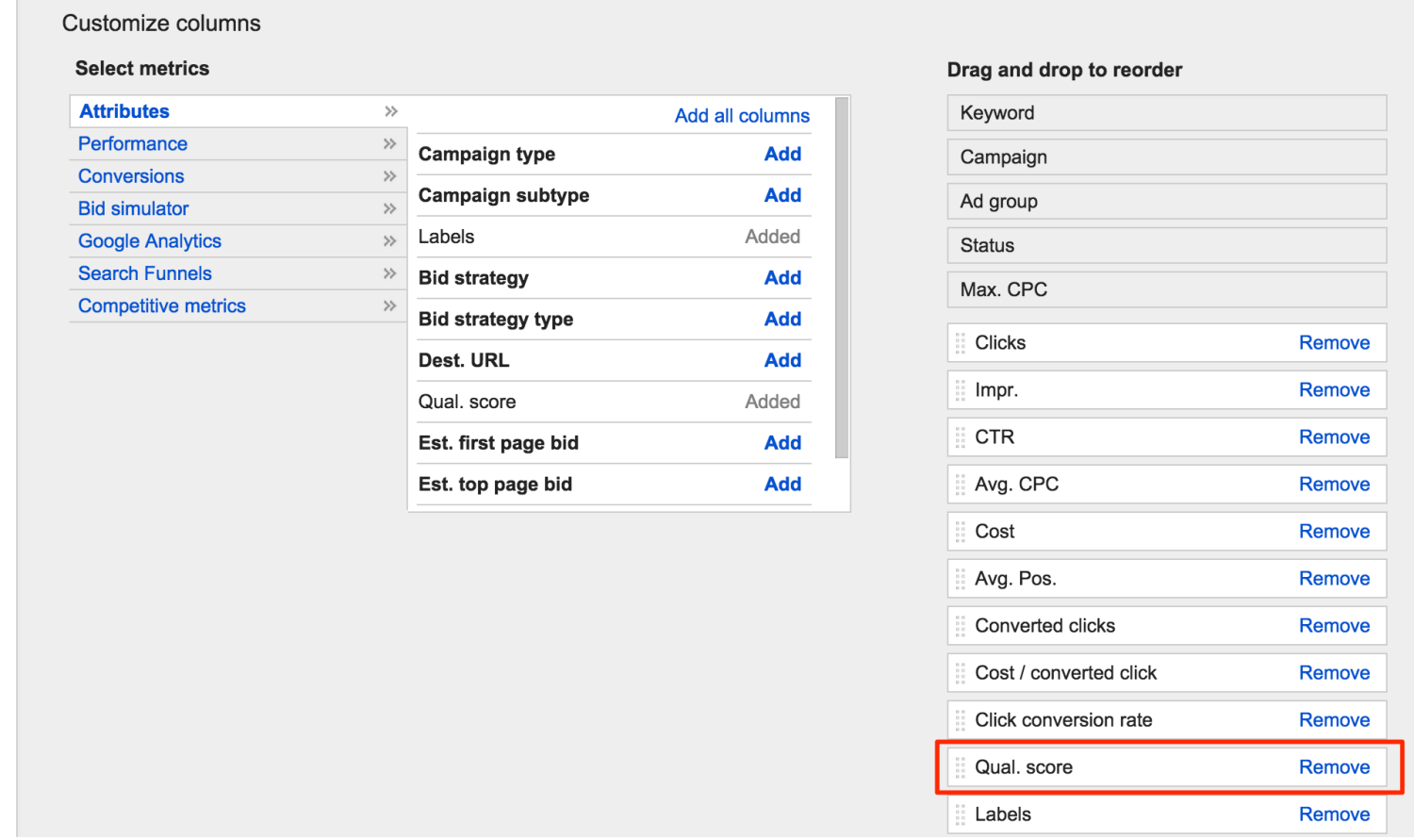Remove the Avg. Pos. column
Image resolution: width=1414 pixels, height=840 pixels.
pyautogui.click(x=1334, y=579)
